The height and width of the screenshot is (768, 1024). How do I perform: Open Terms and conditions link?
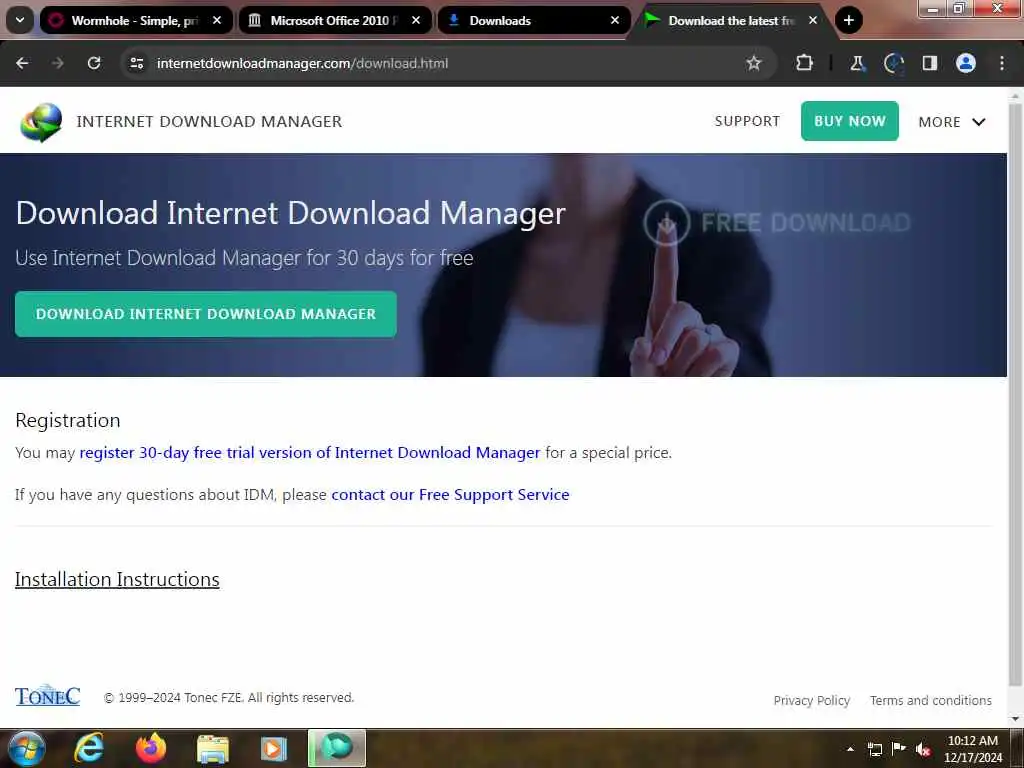point(931,700)
